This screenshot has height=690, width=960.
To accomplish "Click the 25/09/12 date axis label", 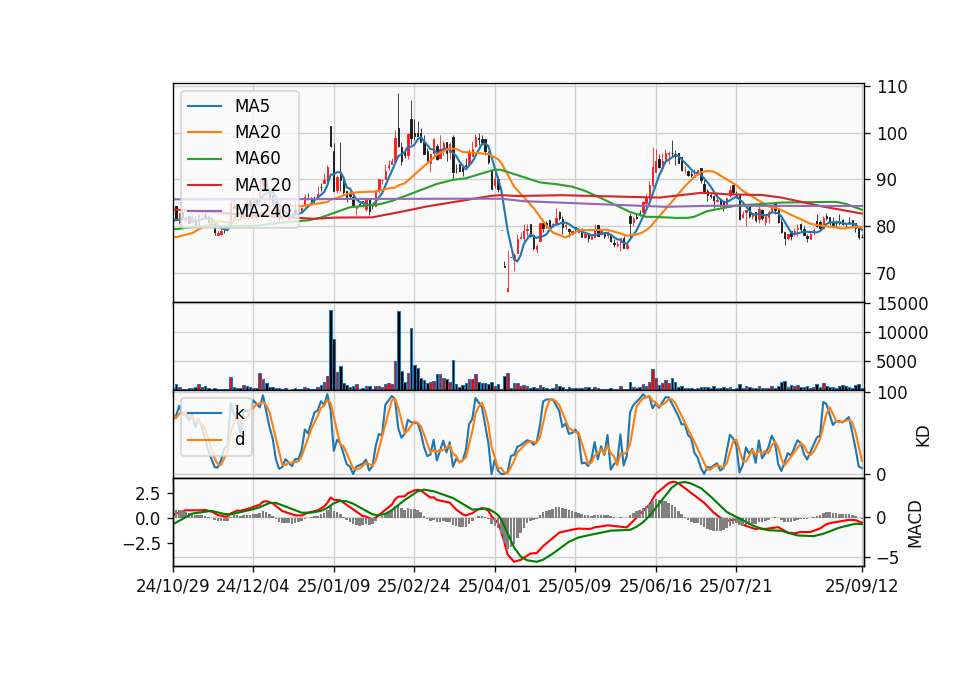I will tap(862, 586).
